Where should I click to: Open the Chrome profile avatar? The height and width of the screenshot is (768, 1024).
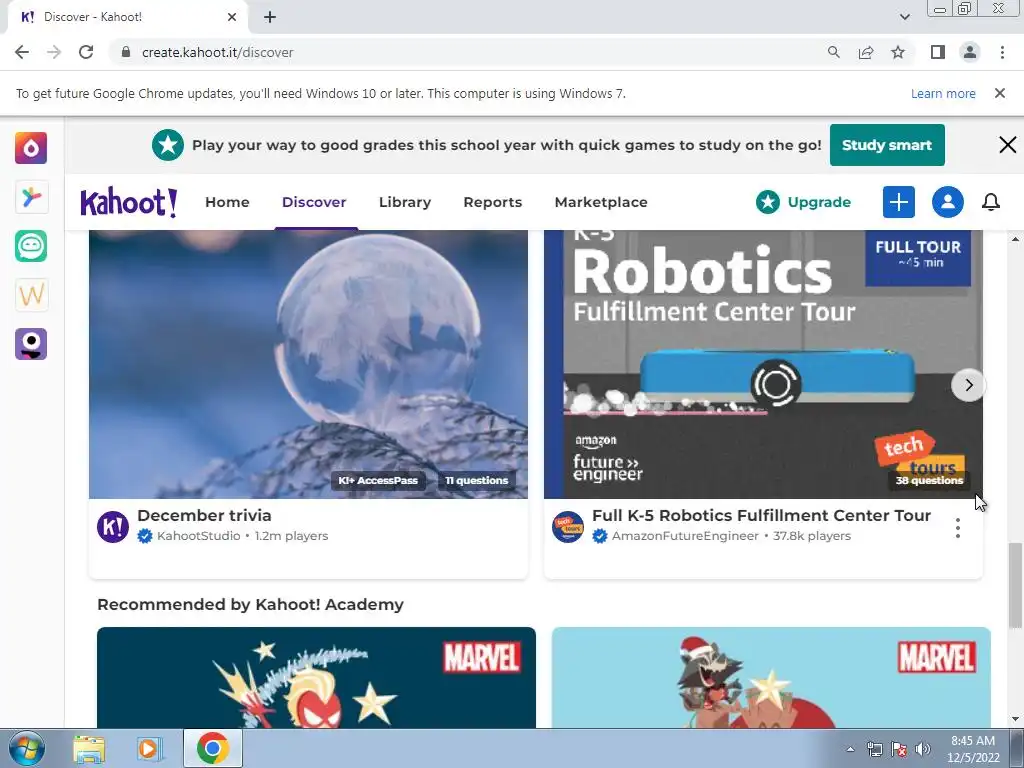click(970, 52)
